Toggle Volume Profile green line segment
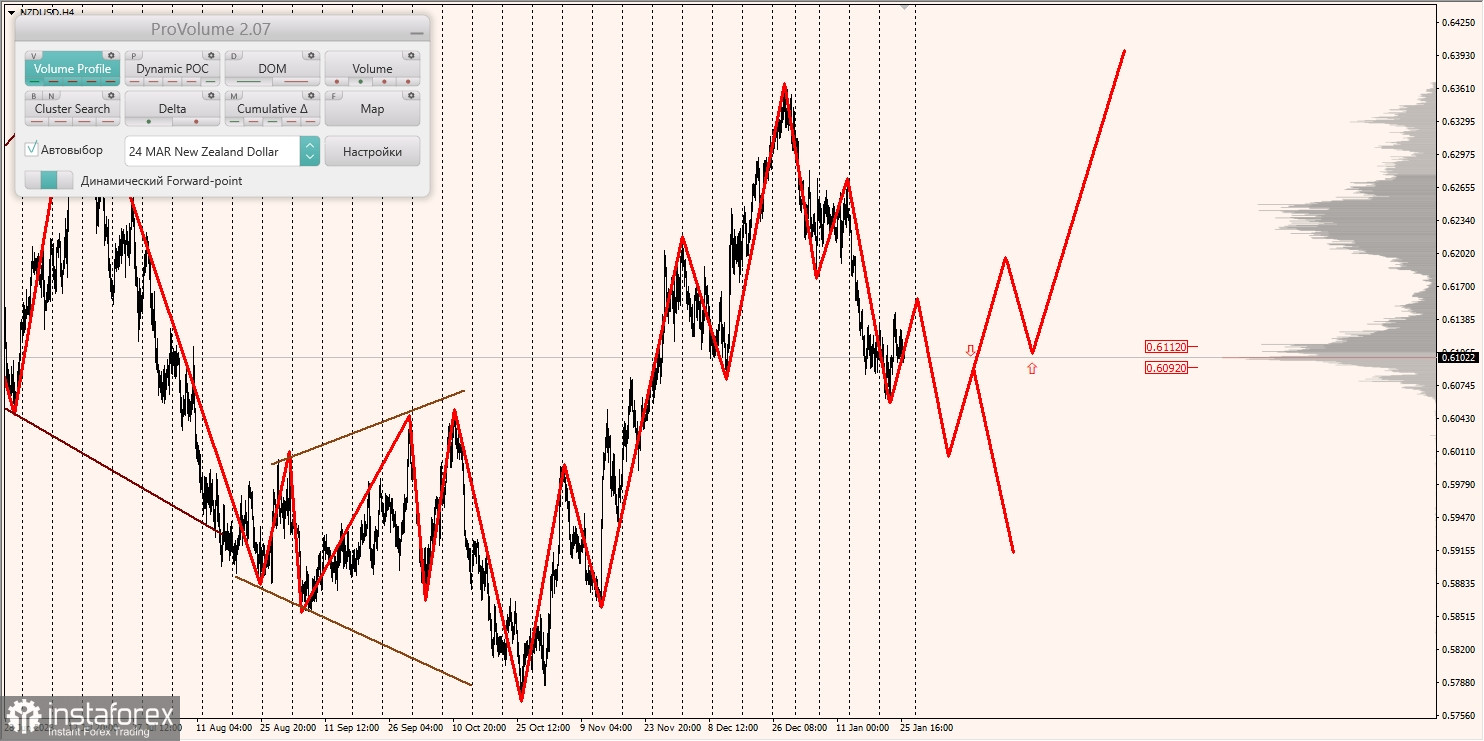 (35, 81)
